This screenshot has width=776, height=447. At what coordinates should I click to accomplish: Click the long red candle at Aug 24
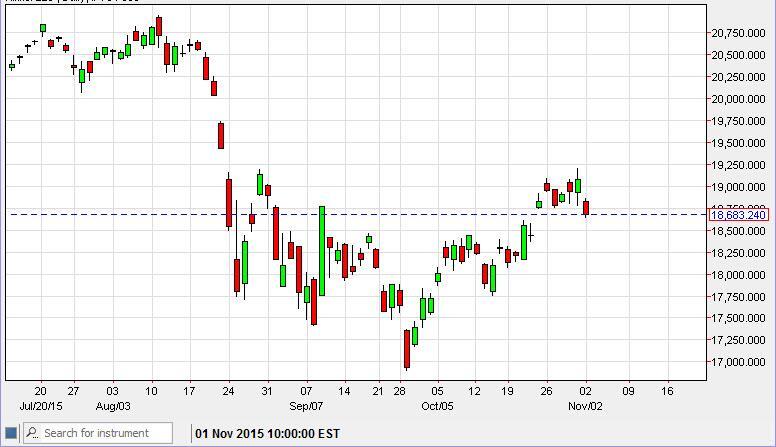229,203
